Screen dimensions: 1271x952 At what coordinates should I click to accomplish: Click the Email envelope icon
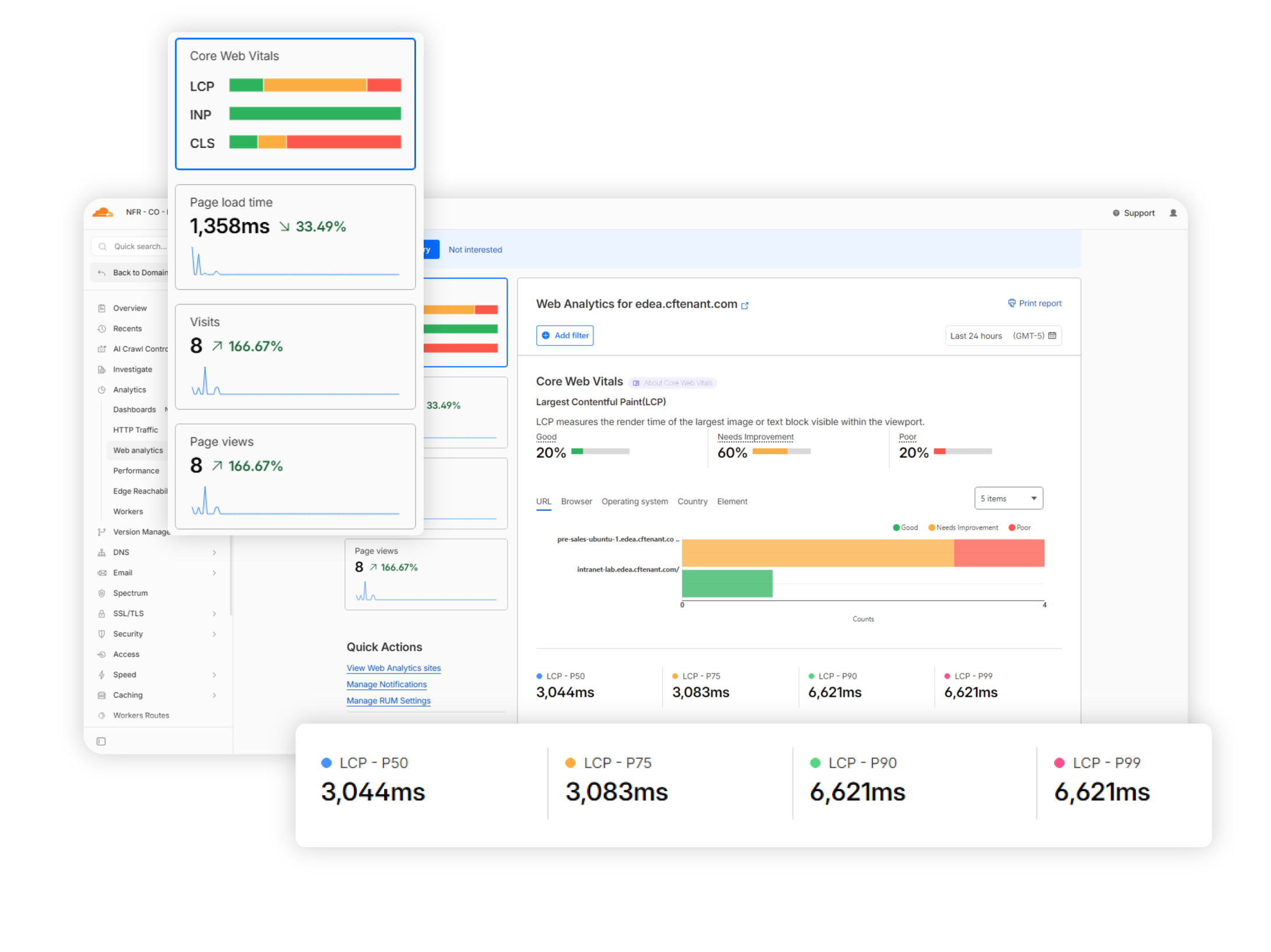click(101, 573)
